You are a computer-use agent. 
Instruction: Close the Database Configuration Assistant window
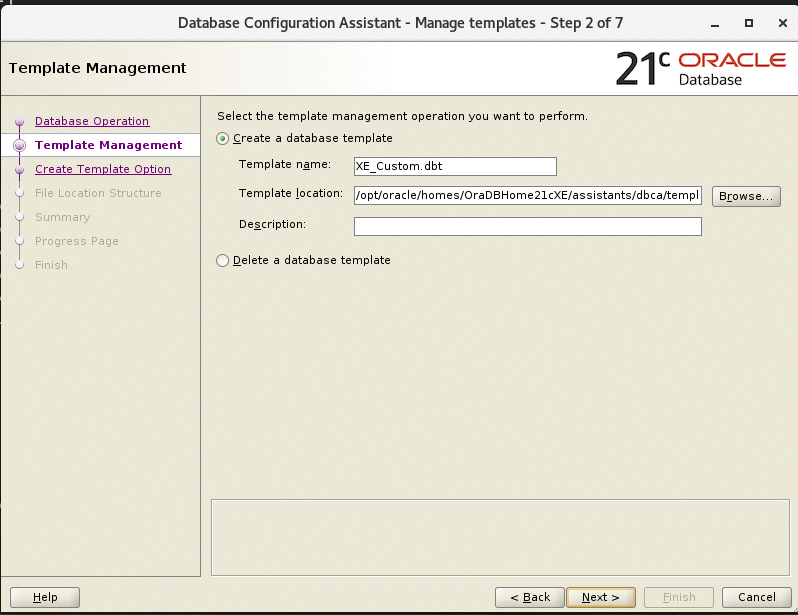tap(783, 23)
